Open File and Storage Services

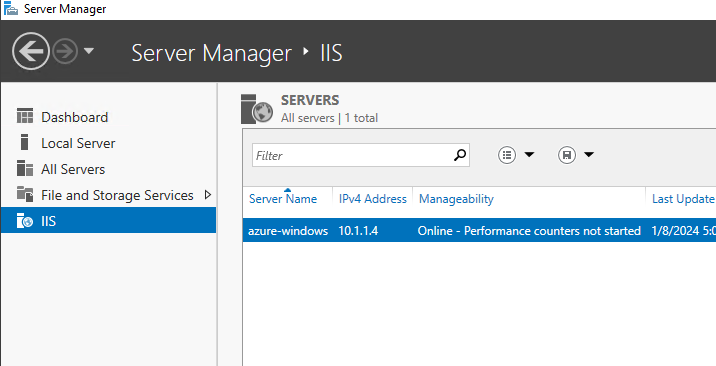pos(117,195)
